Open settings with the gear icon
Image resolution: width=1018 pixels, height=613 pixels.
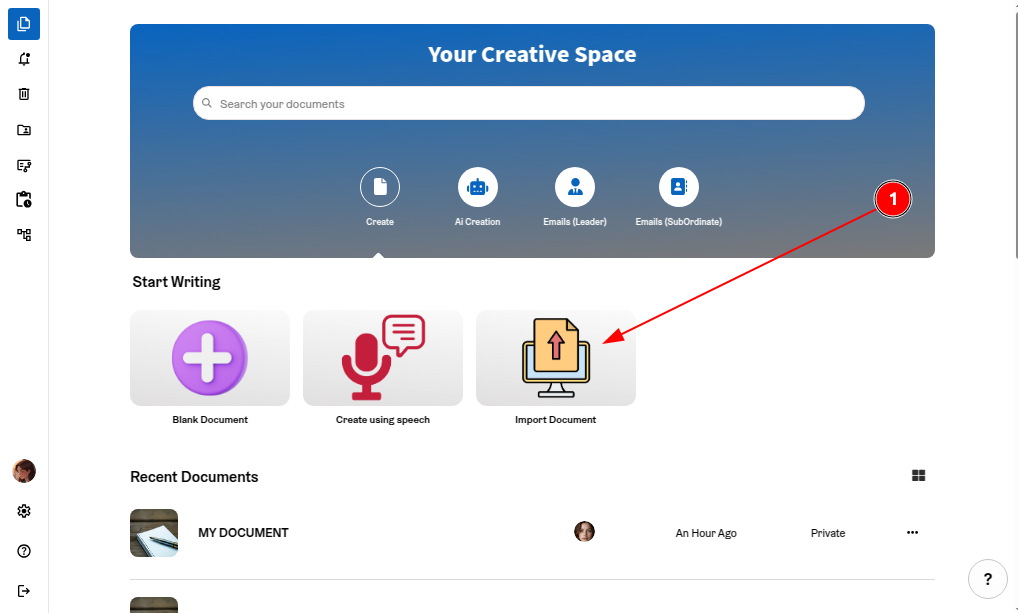click(24, 511)
